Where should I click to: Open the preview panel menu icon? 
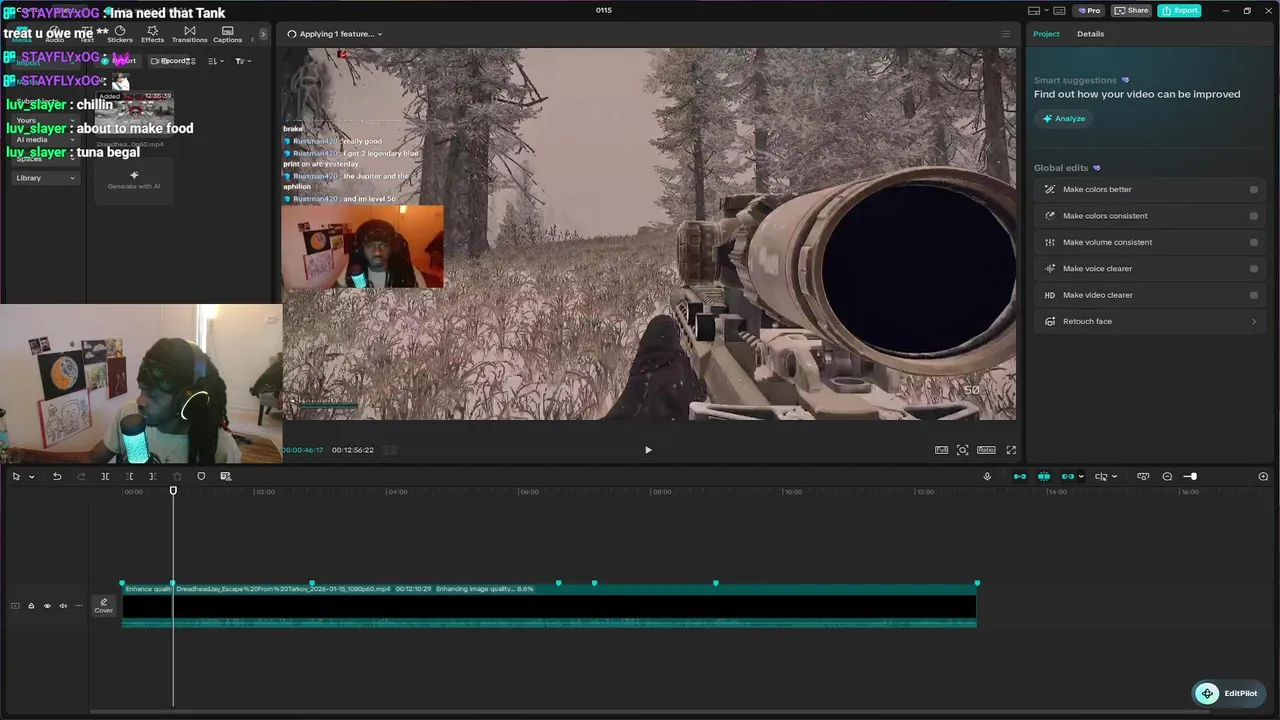coord(1006,34)
